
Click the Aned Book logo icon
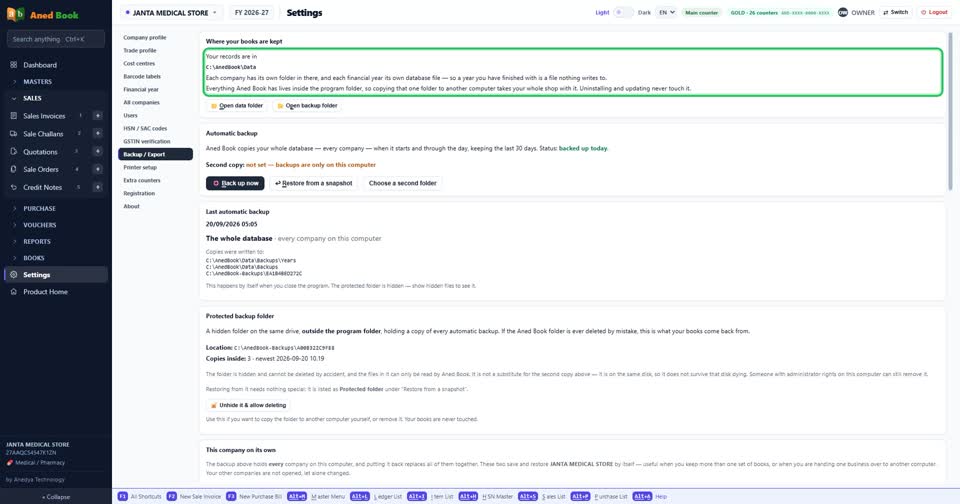[15, 14]
